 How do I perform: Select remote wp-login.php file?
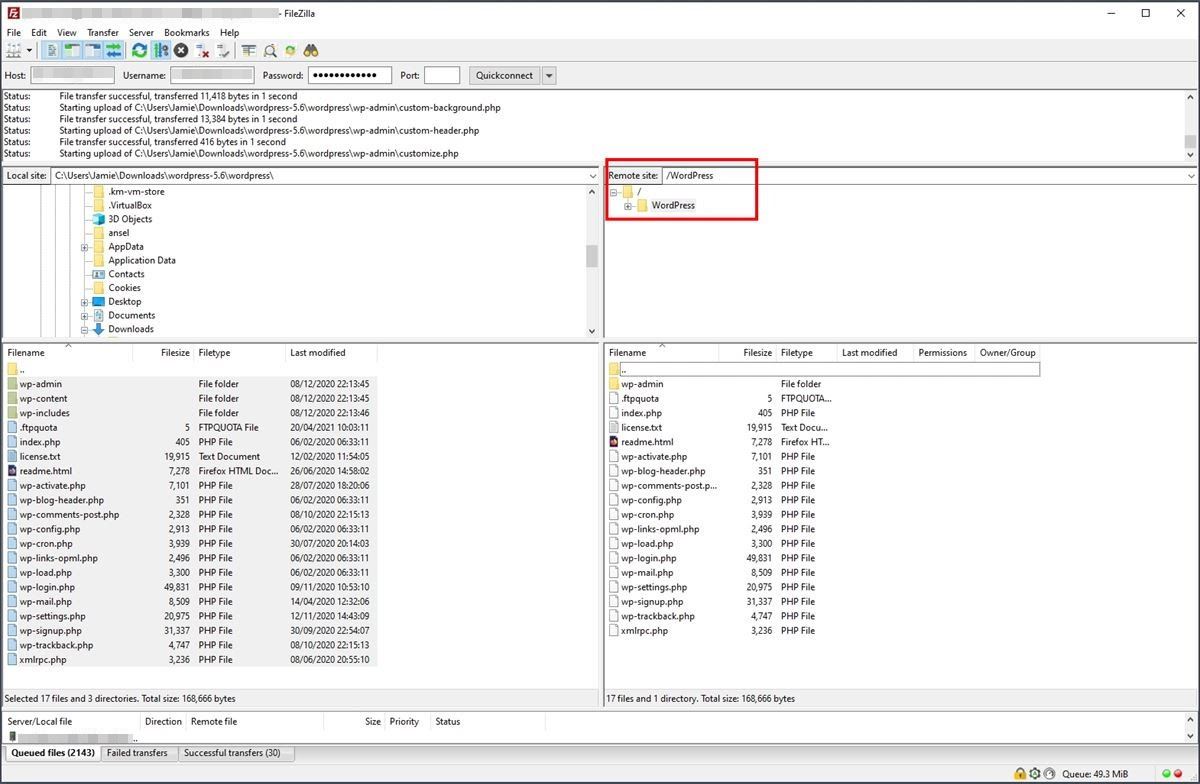point(824,558)
